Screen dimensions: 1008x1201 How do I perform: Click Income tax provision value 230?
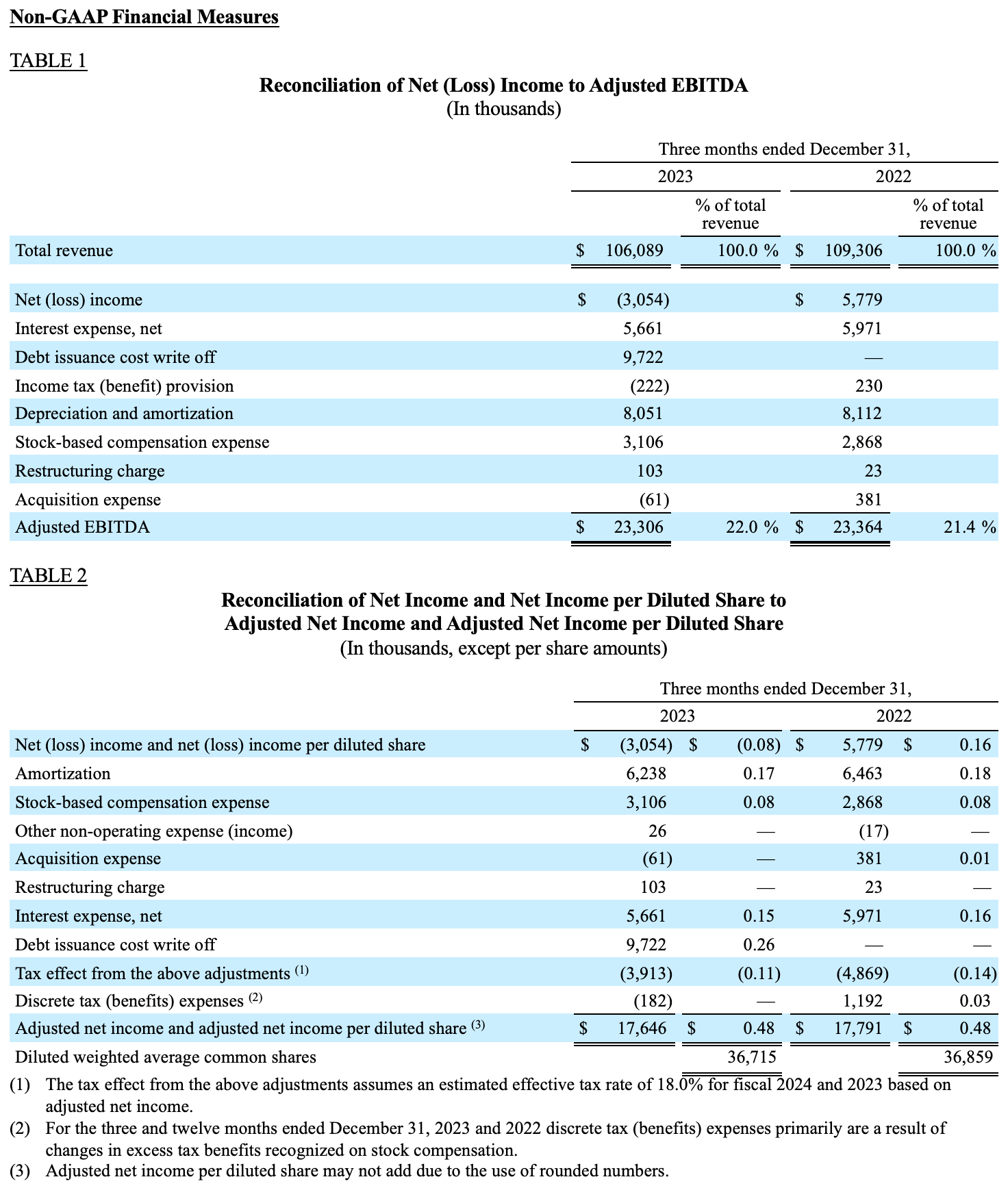(868, 386)
